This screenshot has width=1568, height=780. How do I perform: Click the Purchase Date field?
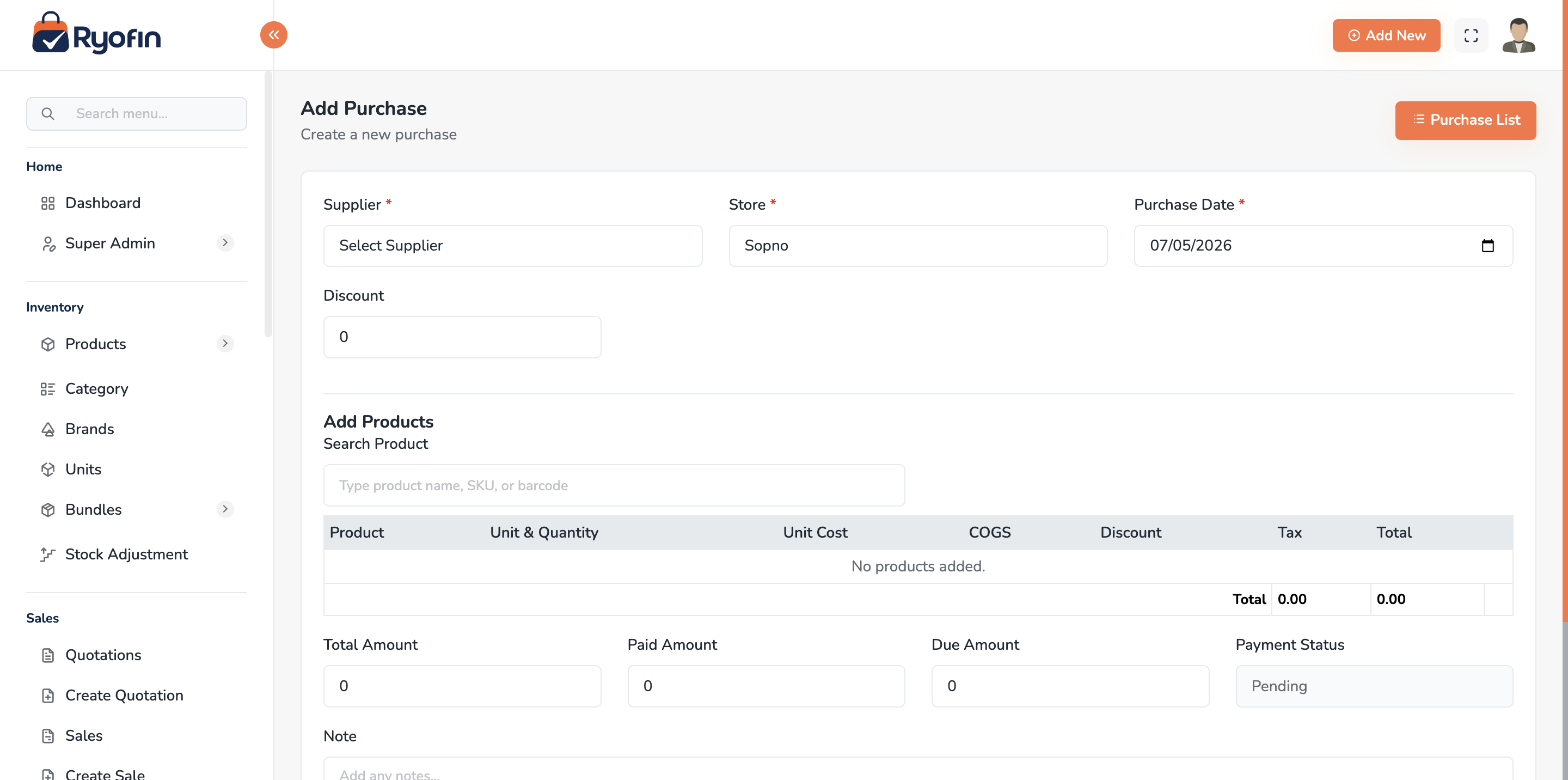coord(1324,246)
